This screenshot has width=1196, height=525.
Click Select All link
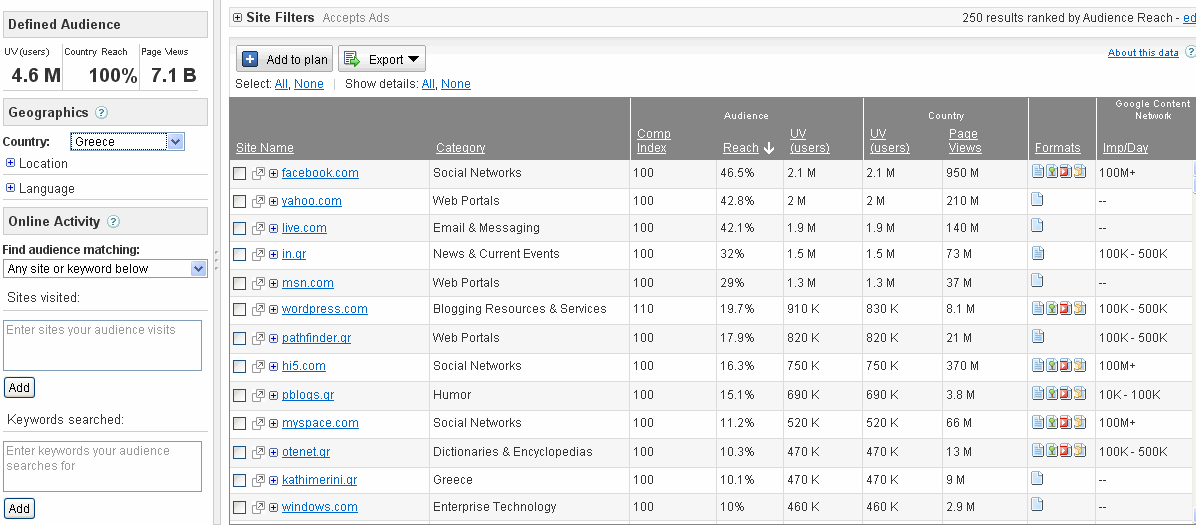(x=281, y=84)
